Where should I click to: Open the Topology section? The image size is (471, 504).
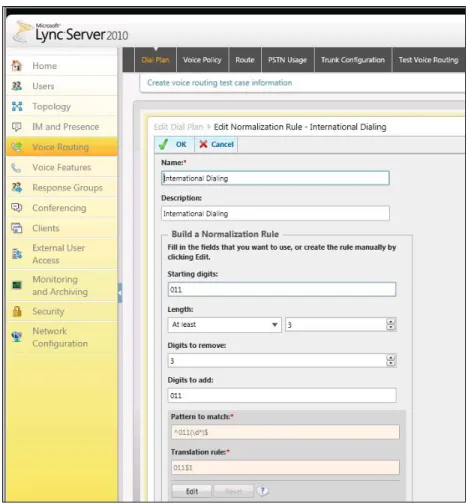click(52, 107)
